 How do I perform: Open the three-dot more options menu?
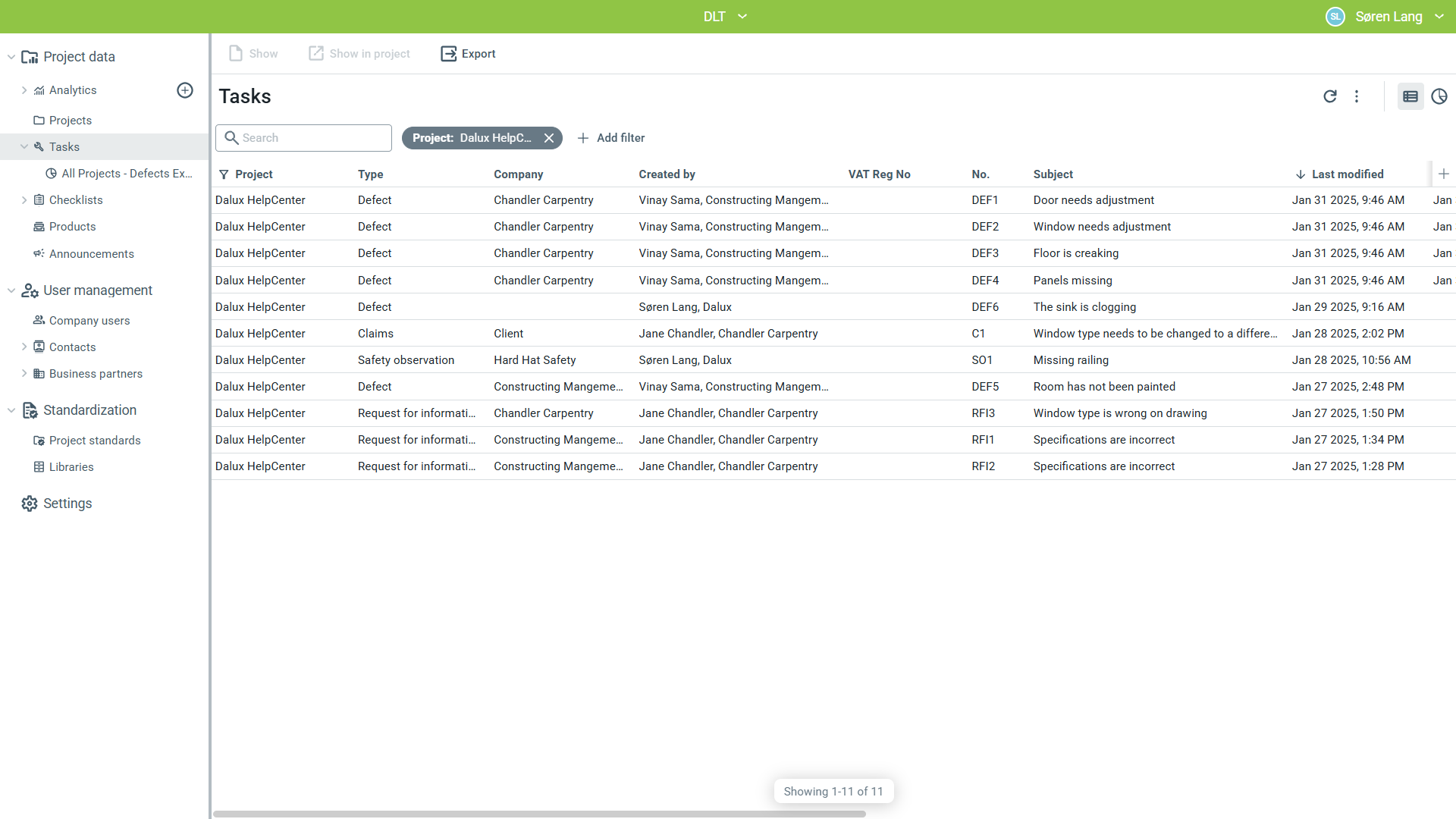(1357, 96)
